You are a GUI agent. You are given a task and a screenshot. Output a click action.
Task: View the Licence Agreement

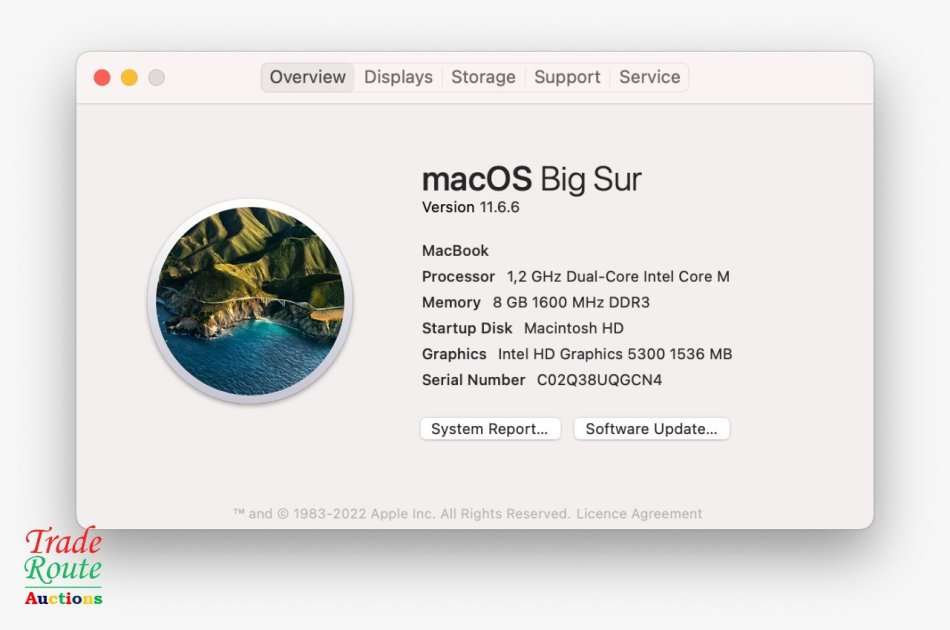pyautogui.click(x=637, y=513)
